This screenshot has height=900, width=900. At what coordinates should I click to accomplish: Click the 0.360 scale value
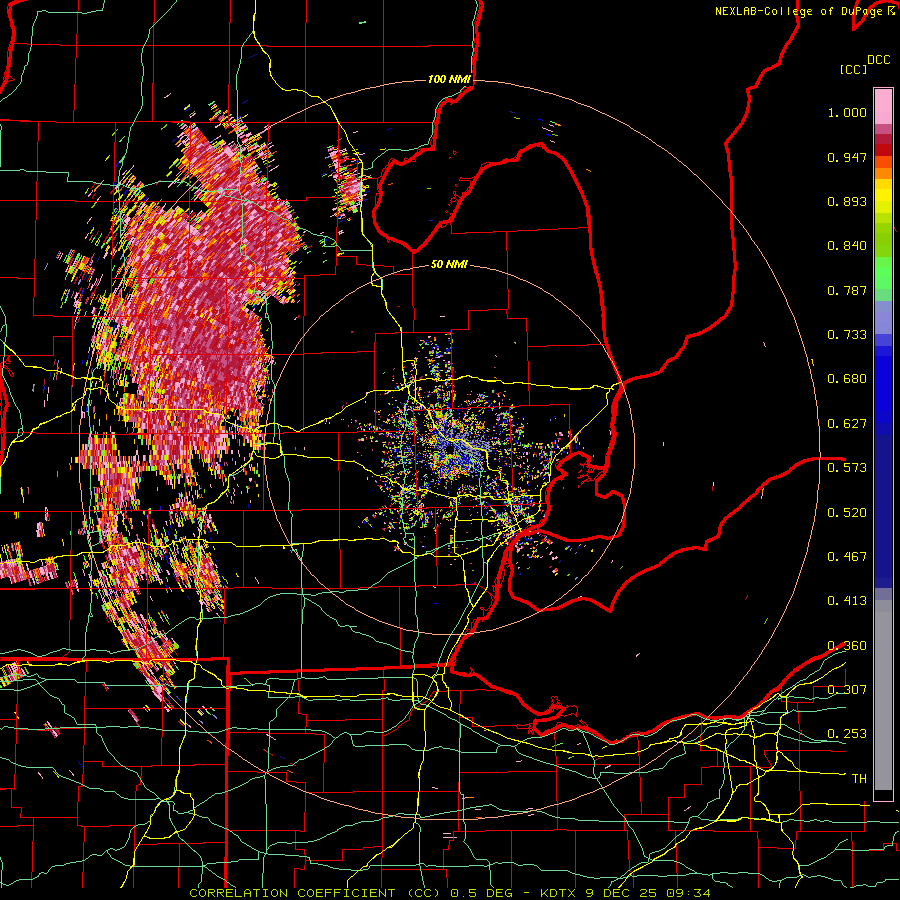coord(847,646)
